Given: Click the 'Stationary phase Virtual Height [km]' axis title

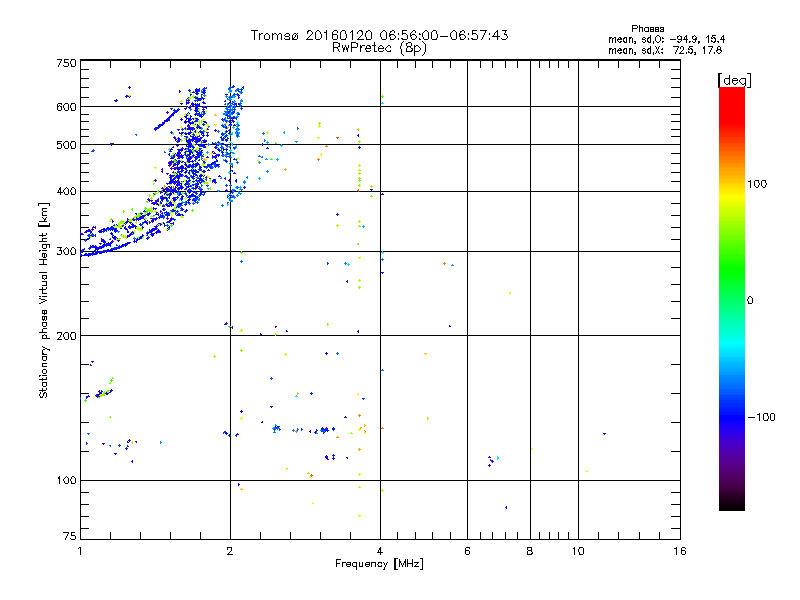Looking at the screenshot, I should pyautogui.click(x=43, y=300).
